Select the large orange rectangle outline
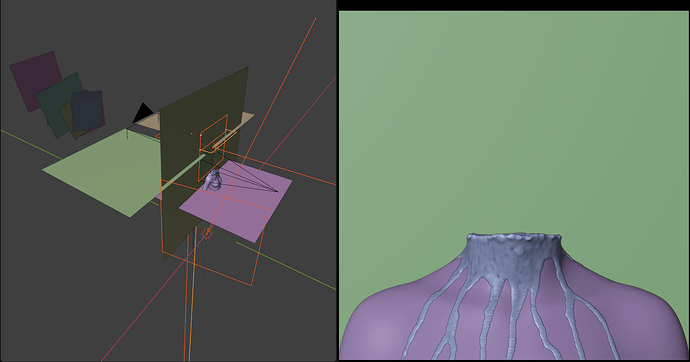Image resolution: width=690 pixels, height=362 pixels. [x=214, y=233]
